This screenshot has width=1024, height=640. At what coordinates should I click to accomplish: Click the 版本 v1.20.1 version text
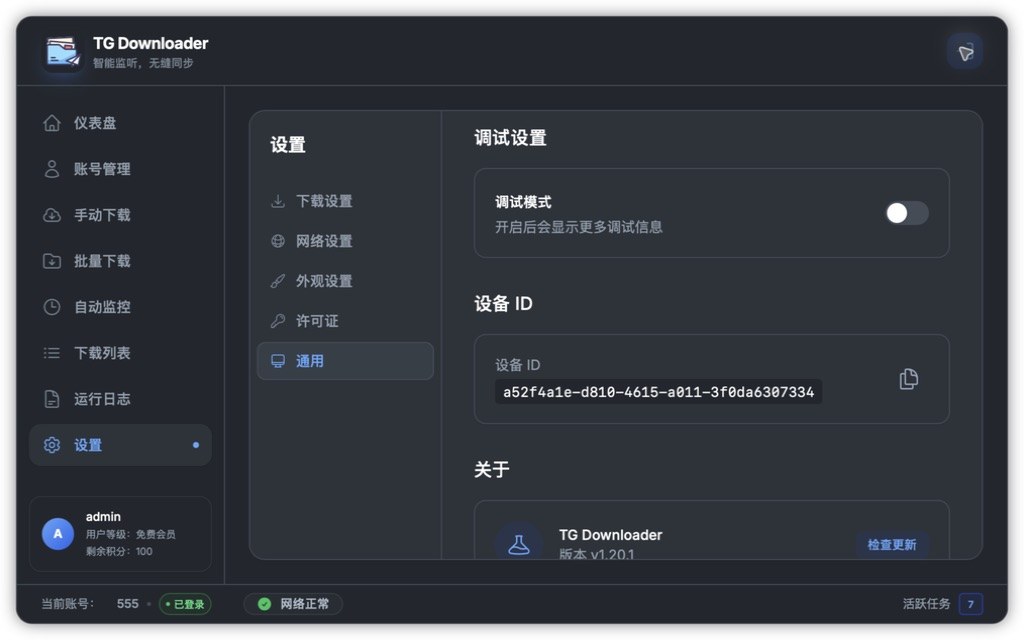click(597, 554)
